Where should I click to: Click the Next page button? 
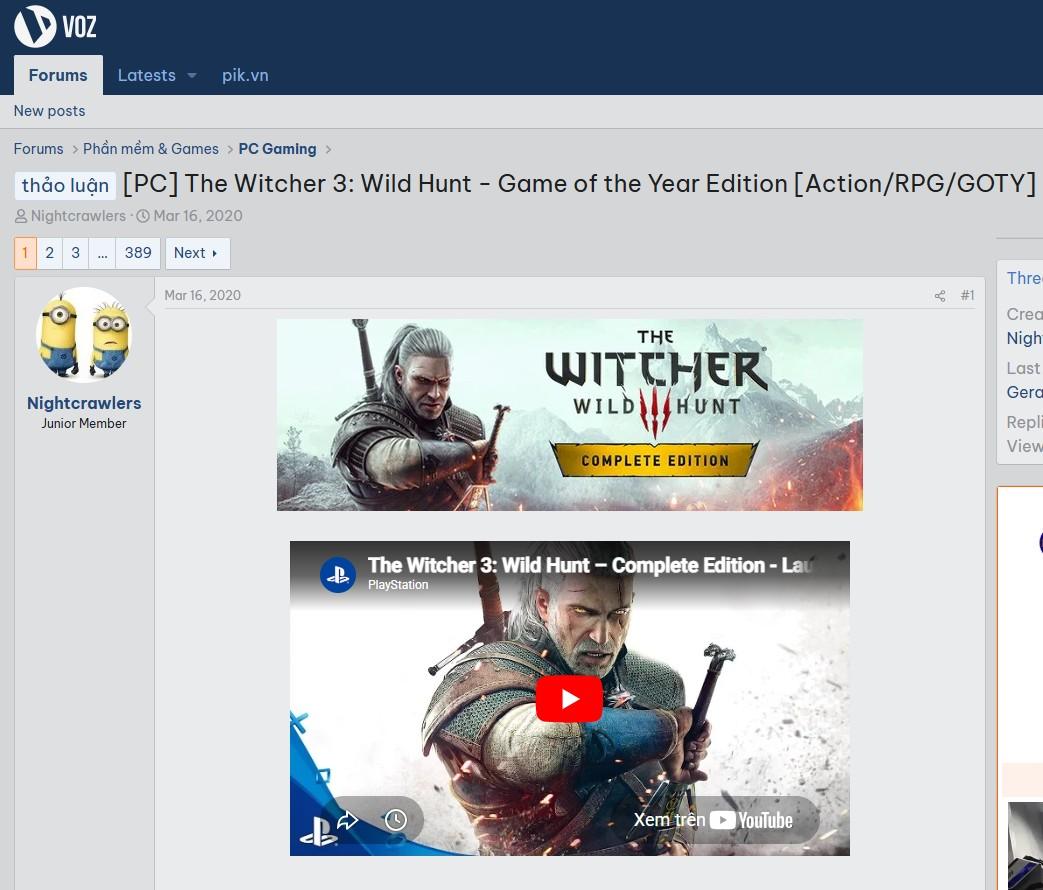pyautogui.click(x=198, y=253)
